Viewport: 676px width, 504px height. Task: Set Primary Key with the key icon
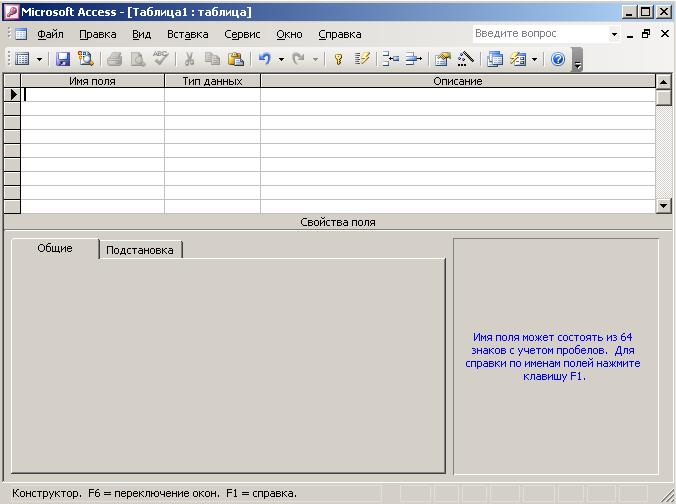(338, 59)
